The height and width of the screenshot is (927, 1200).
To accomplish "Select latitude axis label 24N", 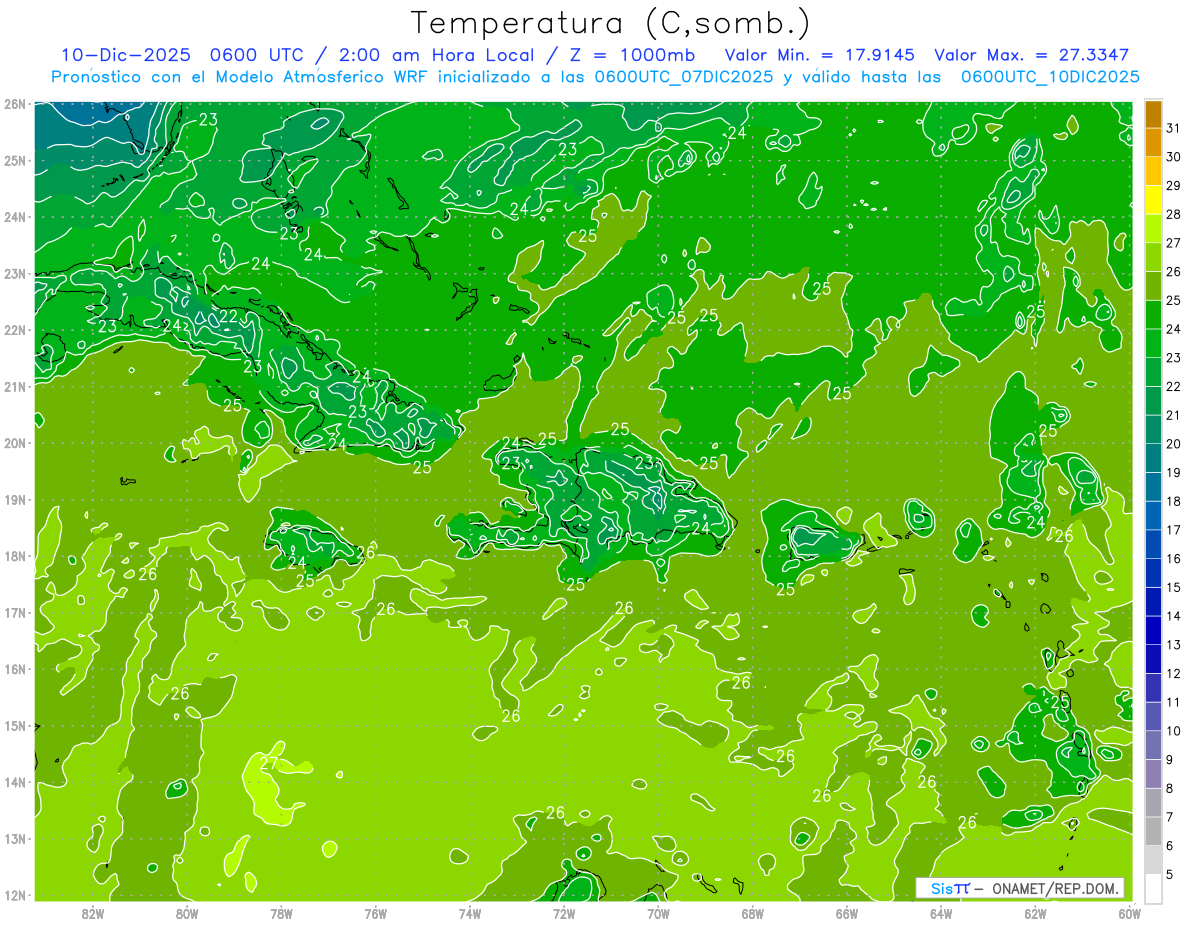I will pyautogui.click(x=14, y=217).
